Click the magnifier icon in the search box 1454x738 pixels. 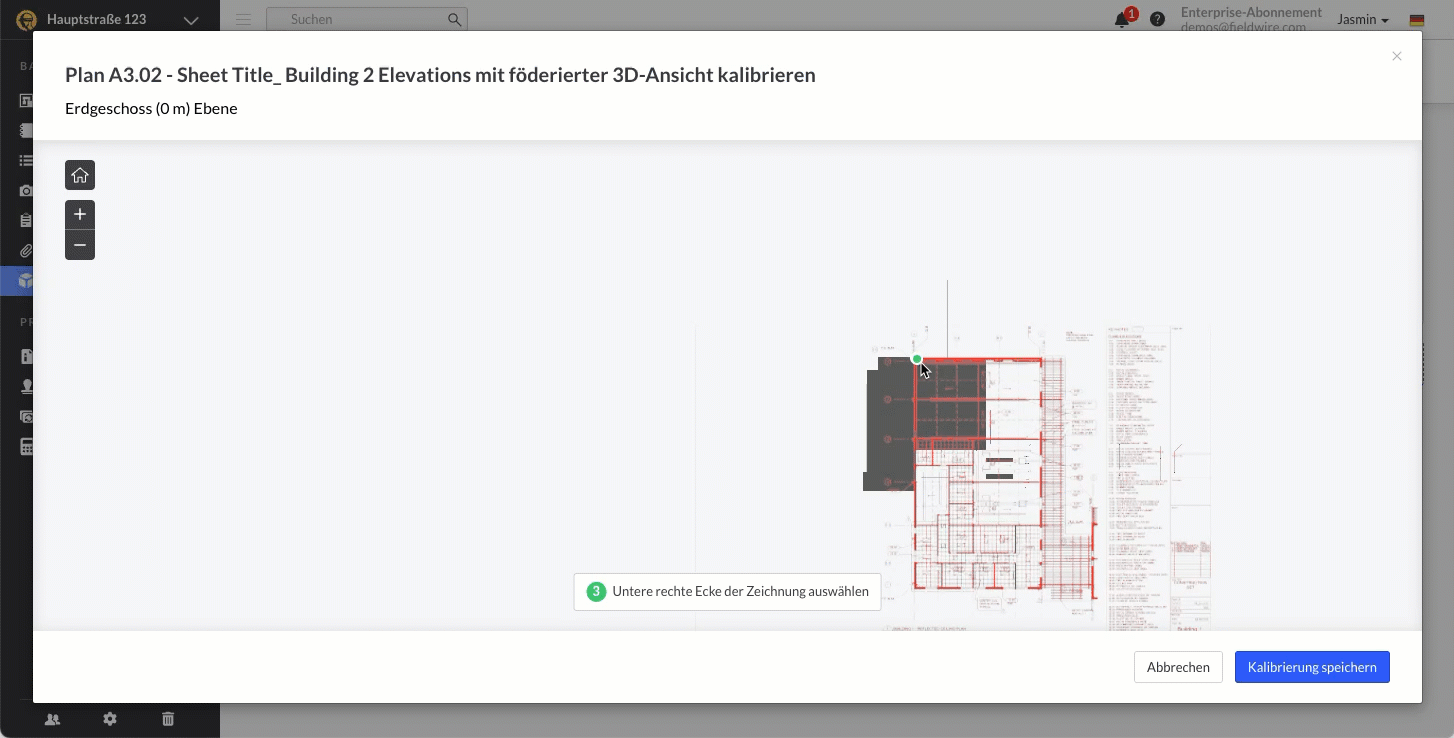pyautogui.click(x=454, y=20)
